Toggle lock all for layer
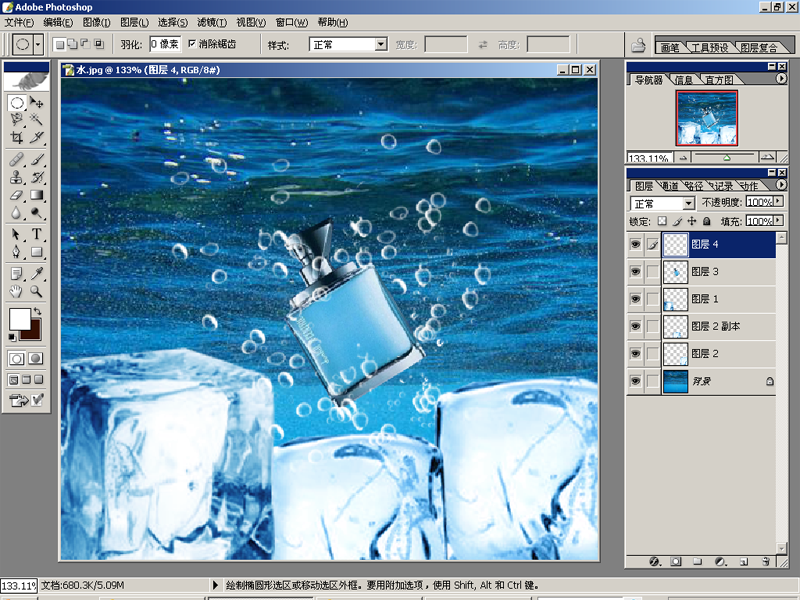Screen dimensions: 800x600 (x=707, y=221)
